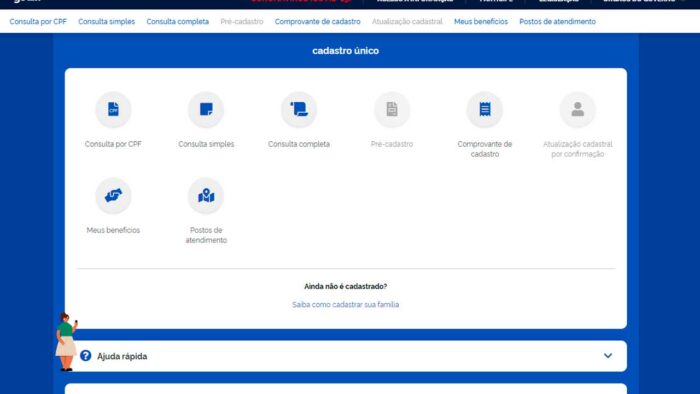
Task: Open the Meus benefícios handshake icon
Action: (x=113, y=195)
